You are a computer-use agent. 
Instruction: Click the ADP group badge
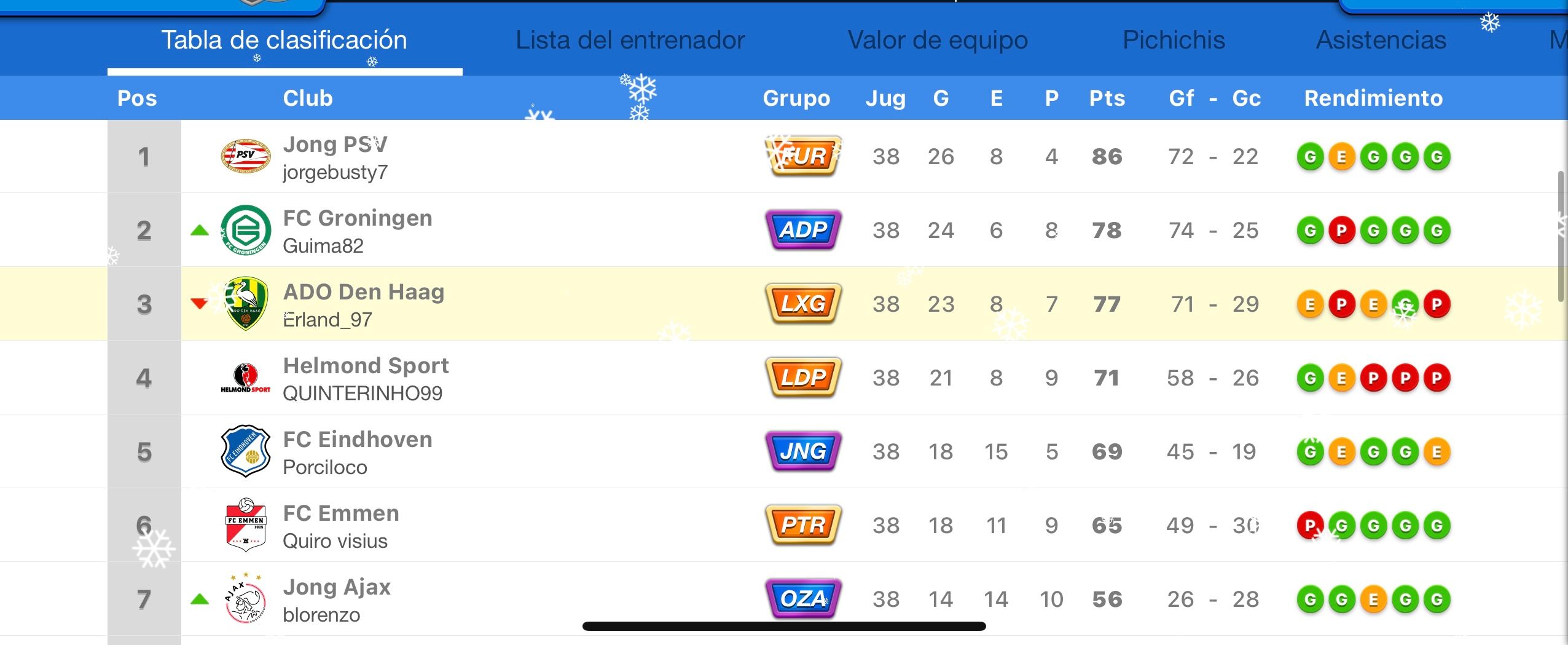pyautogui.click(x=803, y=230)
